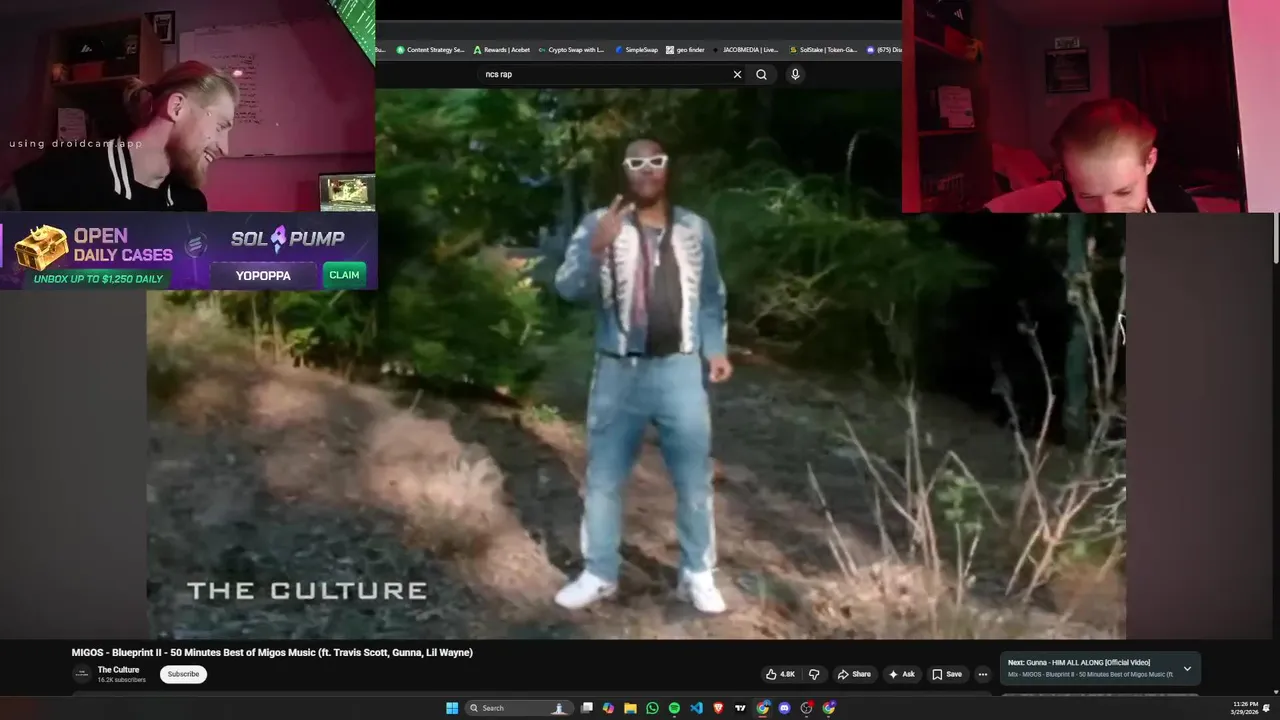Open the SolStake | Token-Ga bookmark
The width and height of the screenshot is (1280, 720).
tap(822, 49)
